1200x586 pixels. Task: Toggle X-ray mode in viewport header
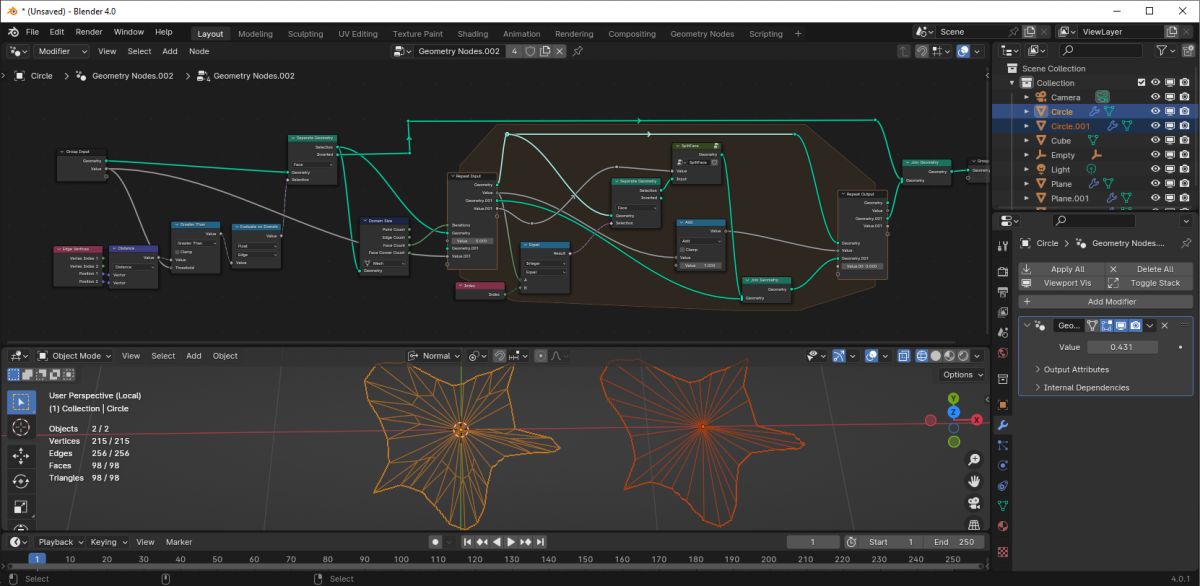point(906,355)
